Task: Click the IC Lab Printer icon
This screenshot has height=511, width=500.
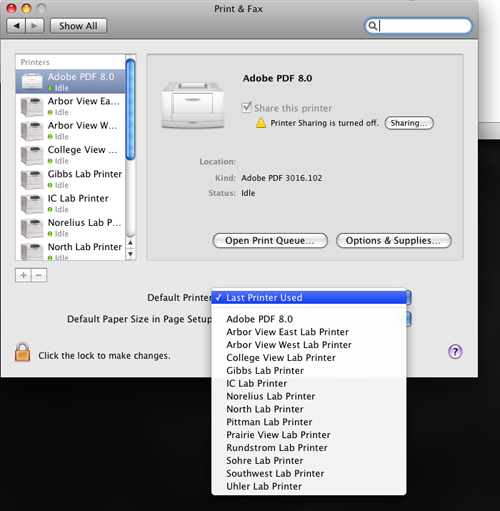Action: click(x=32, y=204)
